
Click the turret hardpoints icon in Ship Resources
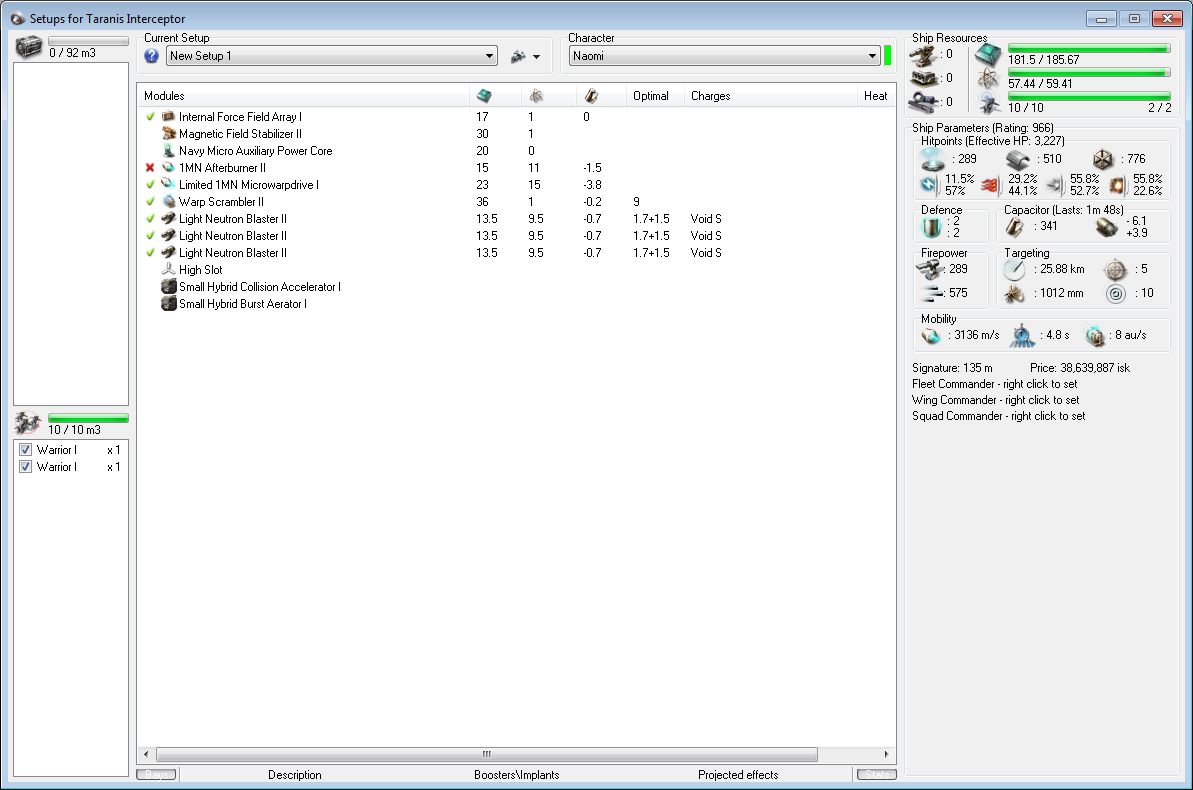pyautogui.click(x=924, y=55)
